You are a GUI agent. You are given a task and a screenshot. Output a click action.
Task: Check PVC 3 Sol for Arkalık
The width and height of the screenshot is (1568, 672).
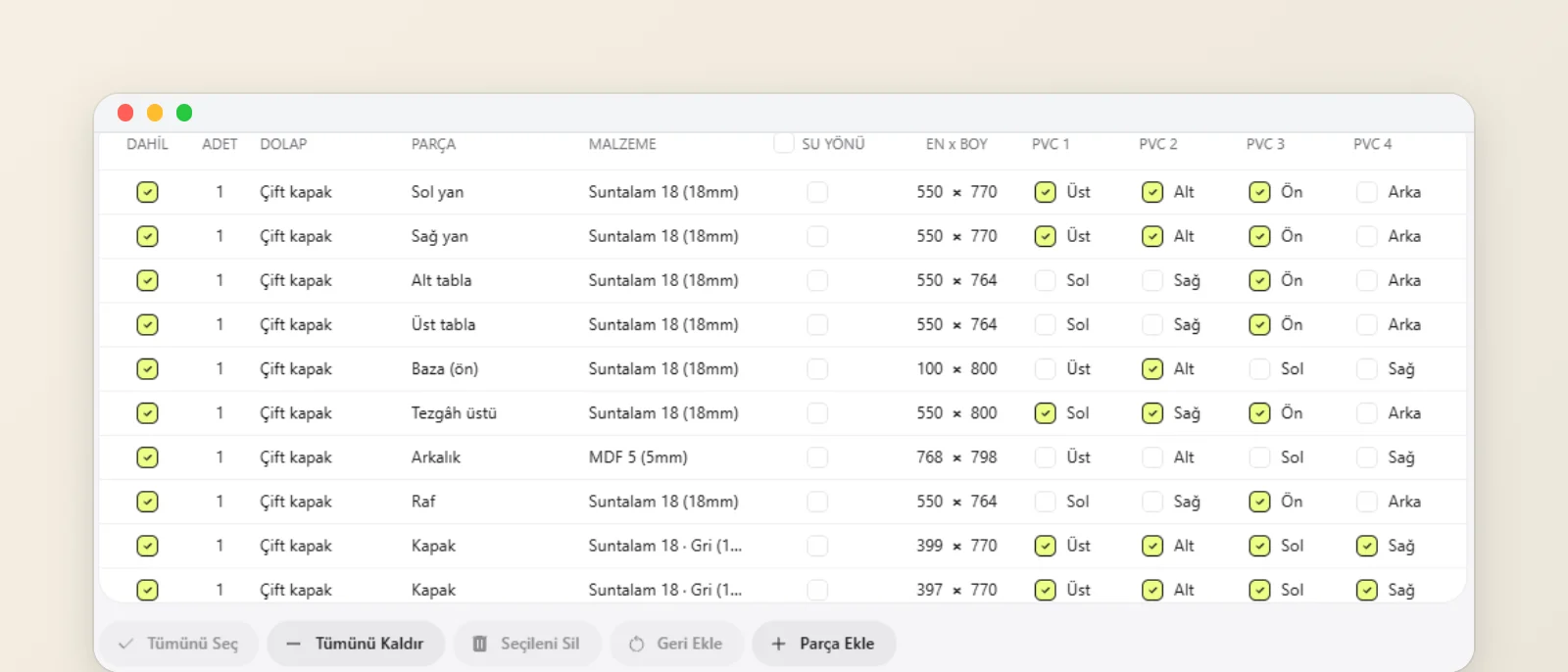tap(1259, 457)
